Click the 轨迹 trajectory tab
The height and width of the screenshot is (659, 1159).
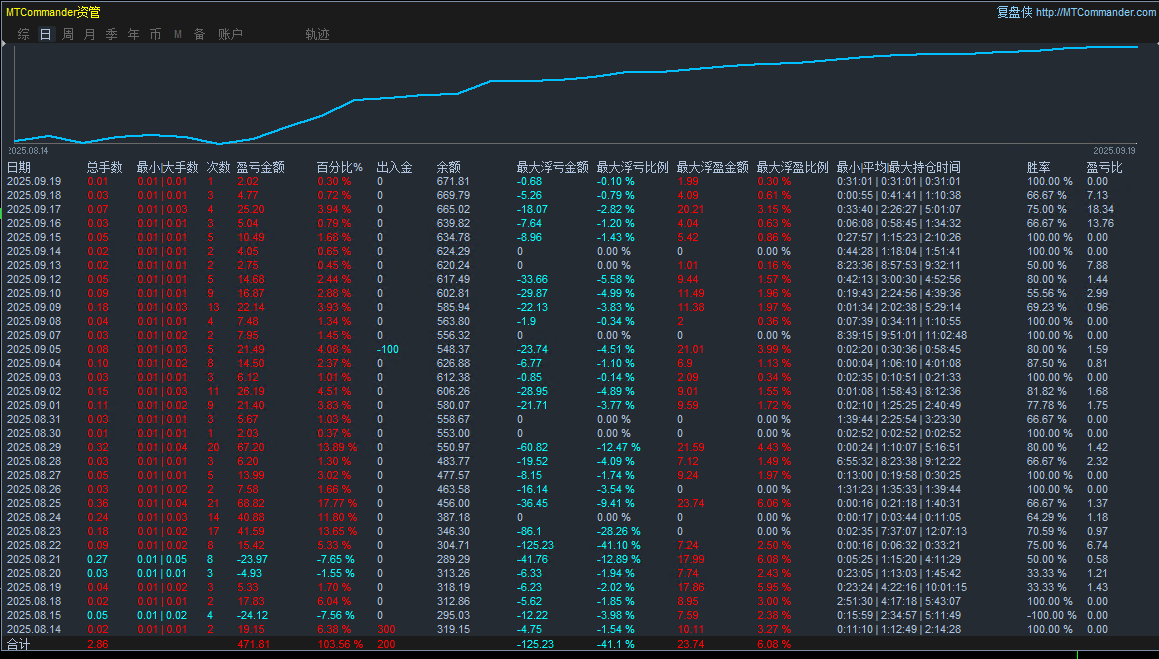click(x=317, y=34)
